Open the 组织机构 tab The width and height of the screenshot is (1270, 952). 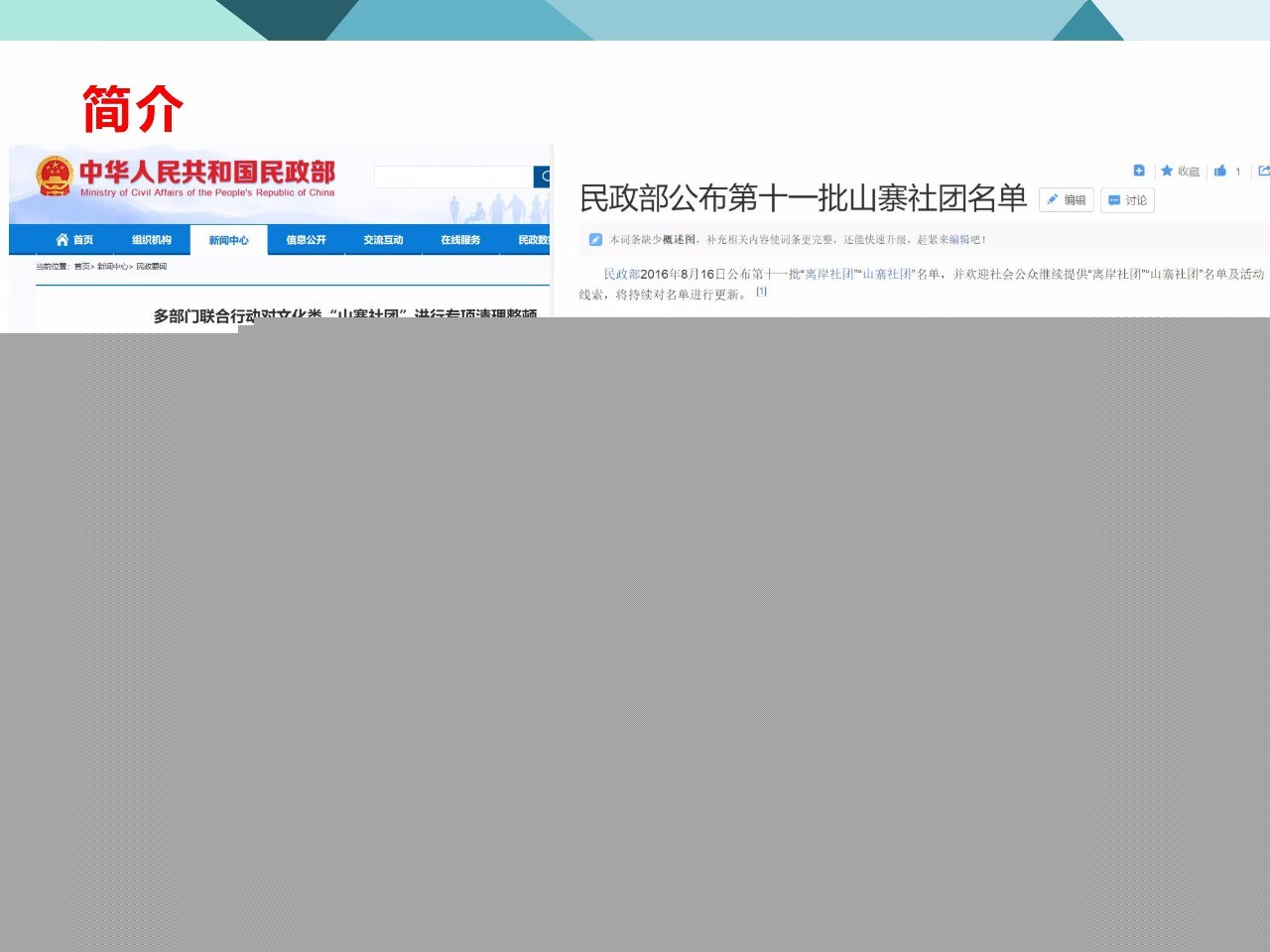(x=152, y=240)
